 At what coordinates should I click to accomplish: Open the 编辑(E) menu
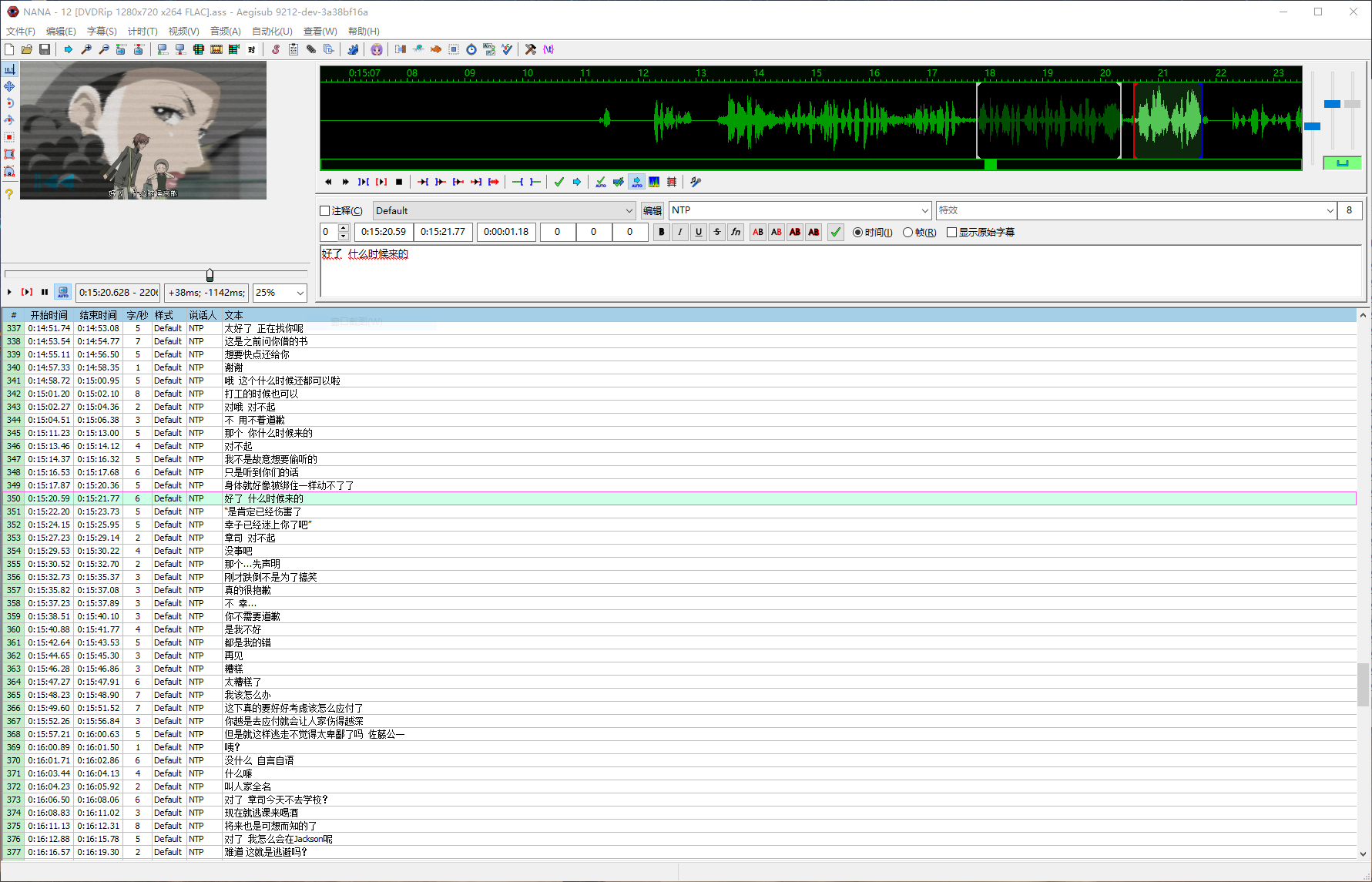61,32
